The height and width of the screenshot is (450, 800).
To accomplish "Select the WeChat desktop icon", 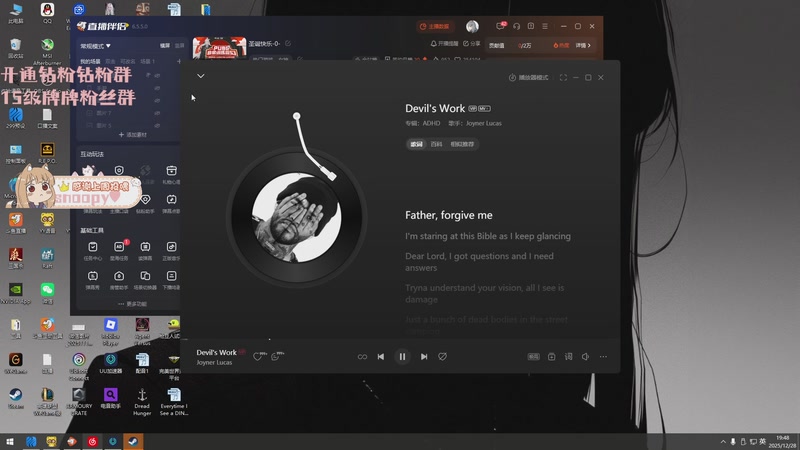I will [x=47, y=293].
